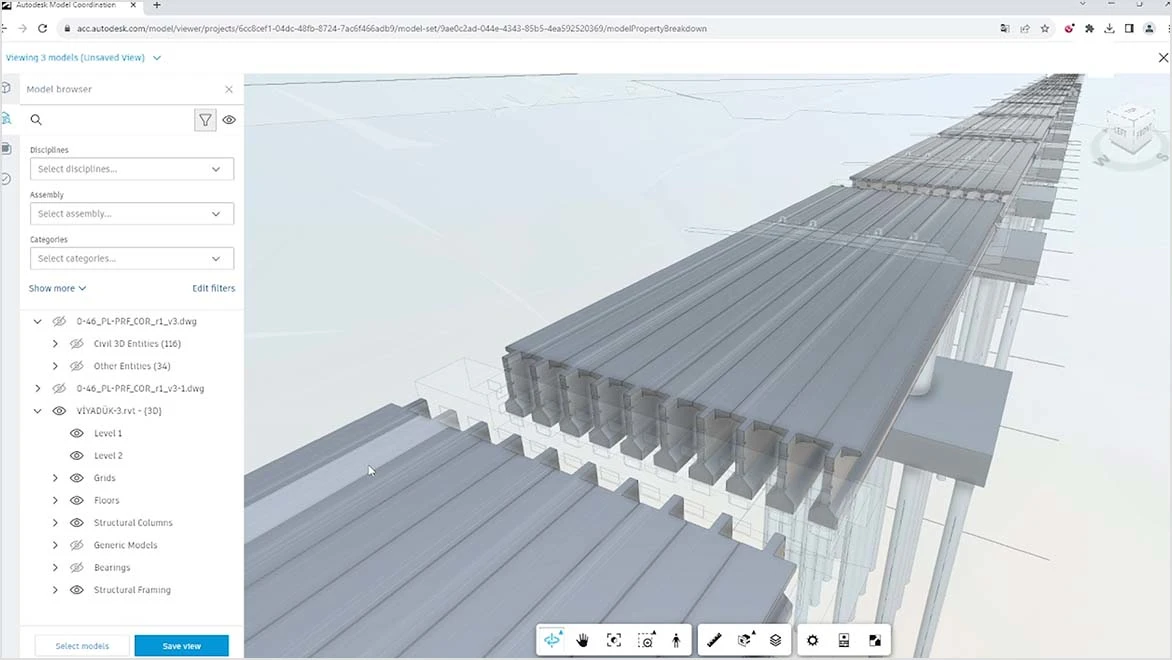Open the section analysis tool

pyautogui.click(x=745, y=639)
